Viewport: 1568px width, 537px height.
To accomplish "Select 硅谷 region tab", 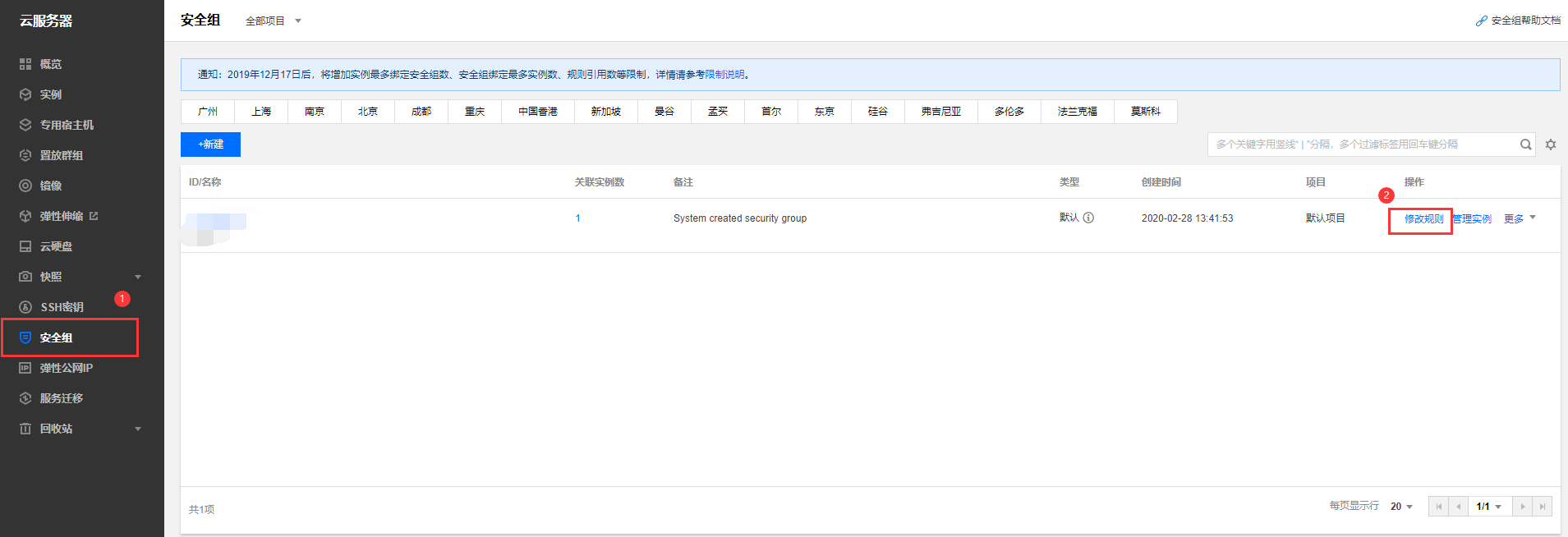I will [878, 112].
